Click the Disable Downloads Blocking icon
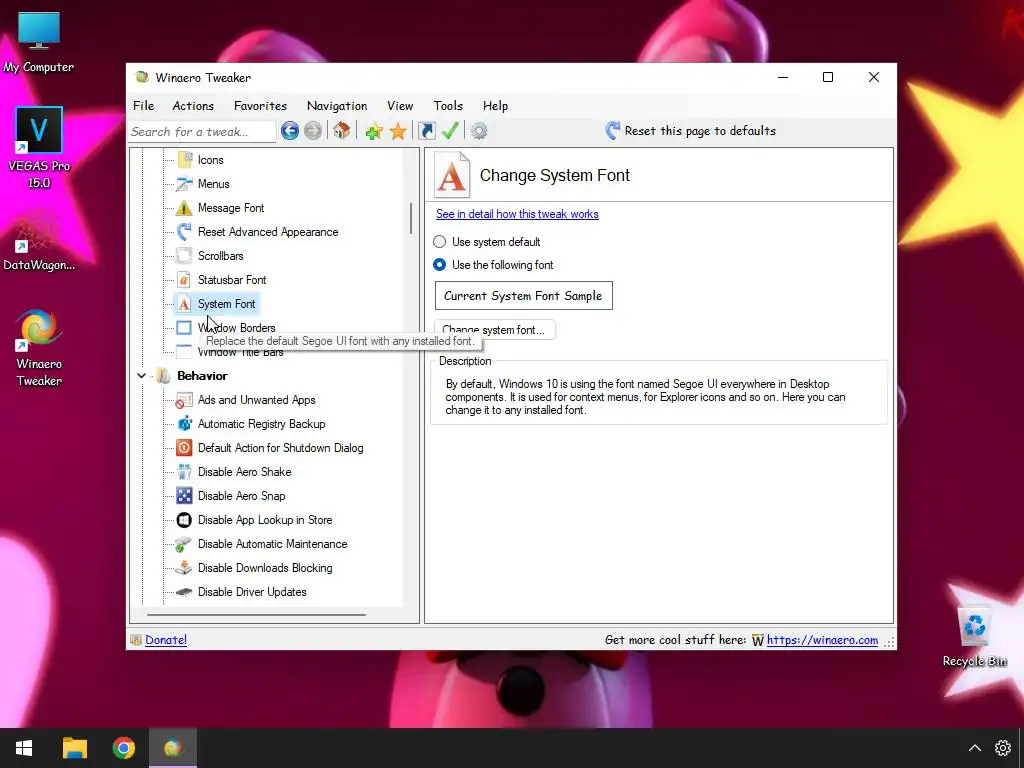 click(x=185, y=568)
